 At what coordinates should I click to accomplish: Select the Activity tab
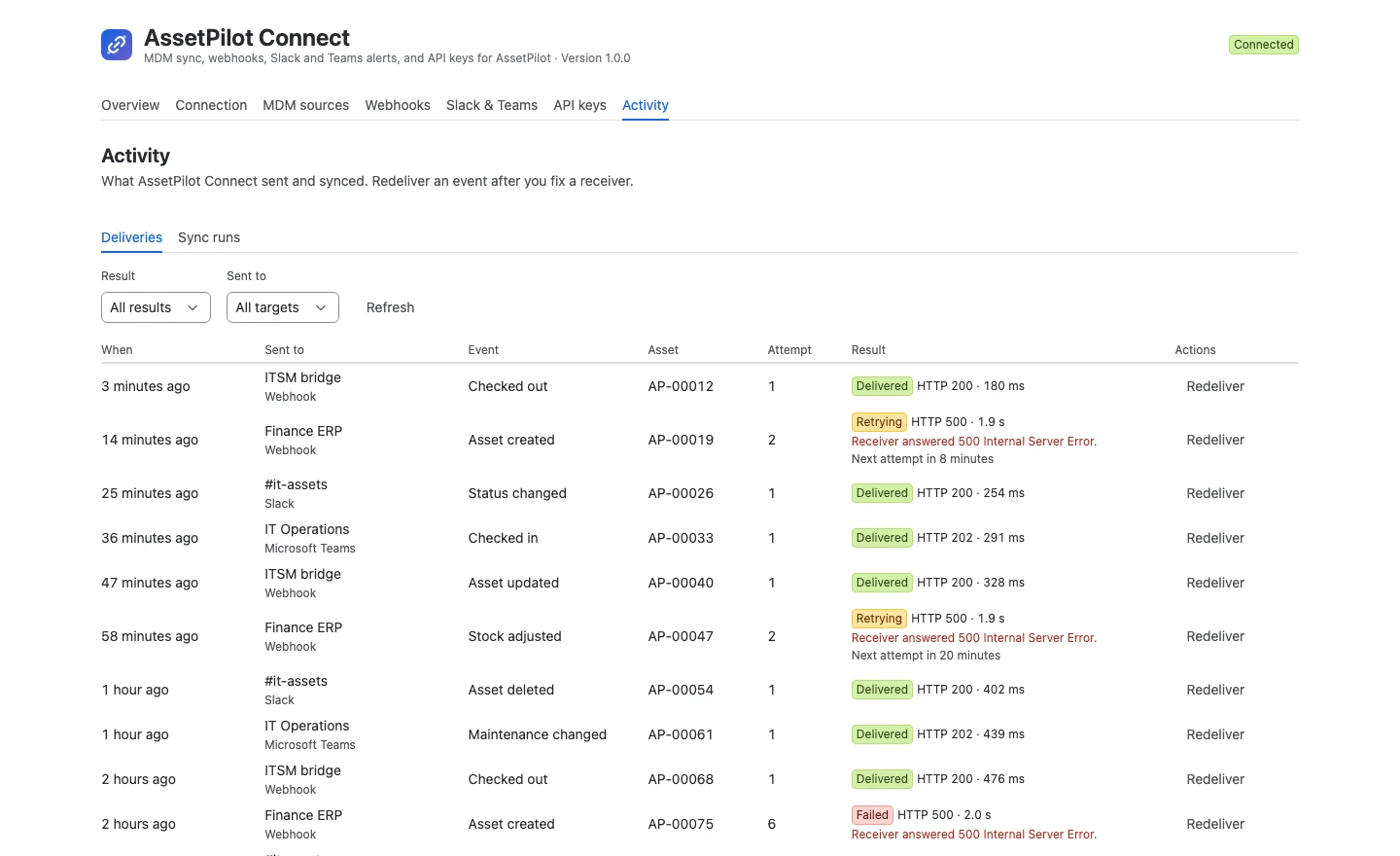click(646, 105)
